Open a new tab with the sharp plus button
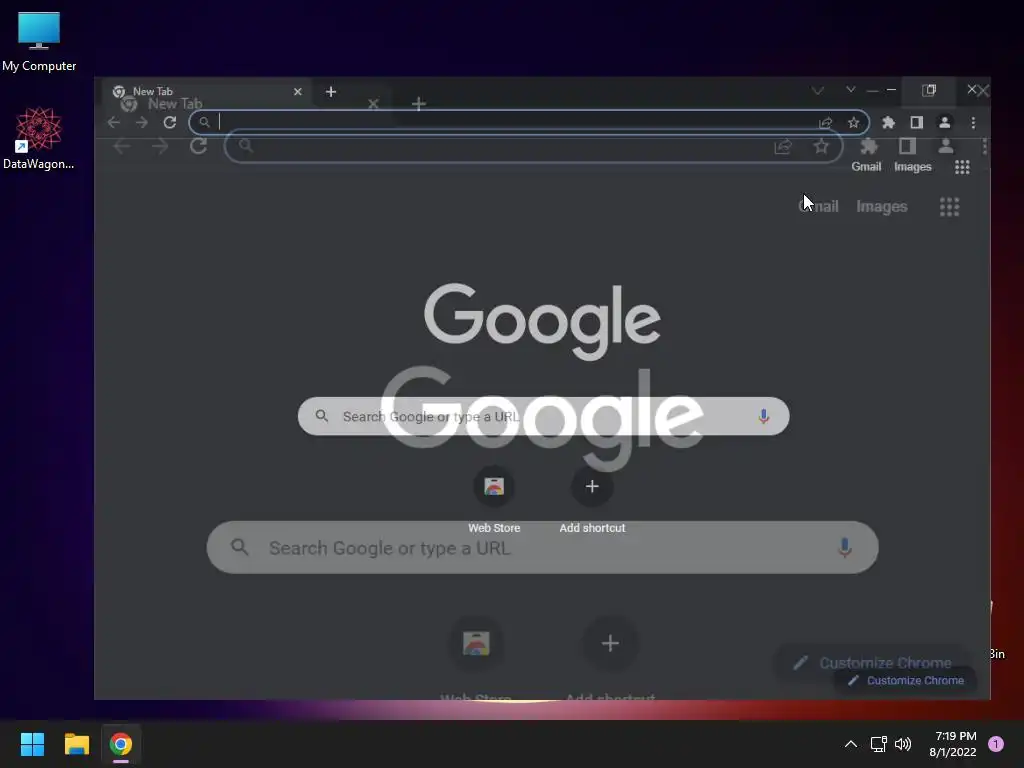Viewport: 1024px width, 768px height. pos(331,91)
